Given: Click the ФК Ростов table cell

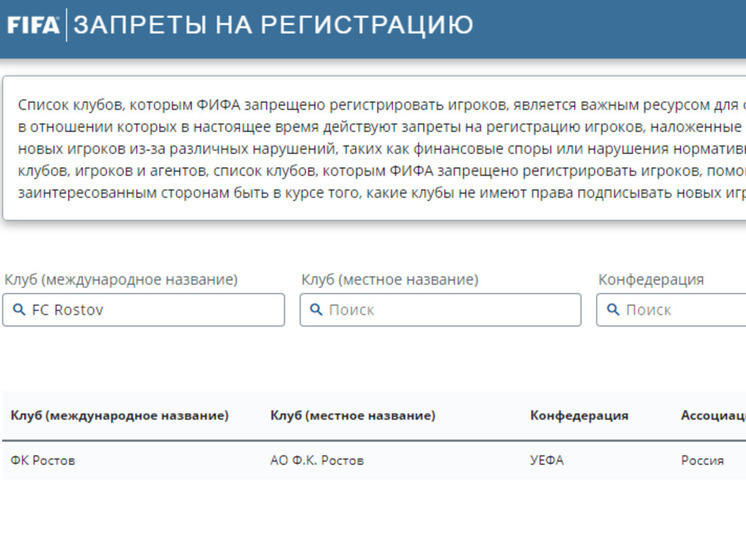Looking at the screenshot, I should pos(43,460).
